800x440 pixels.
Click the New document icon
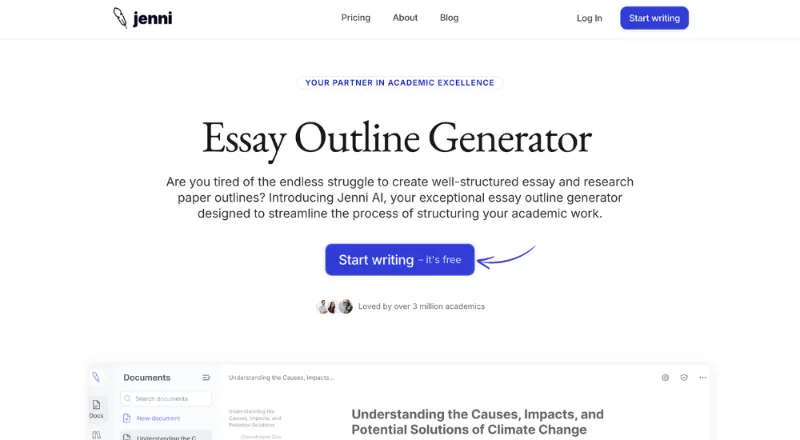(x=126, y=418)
